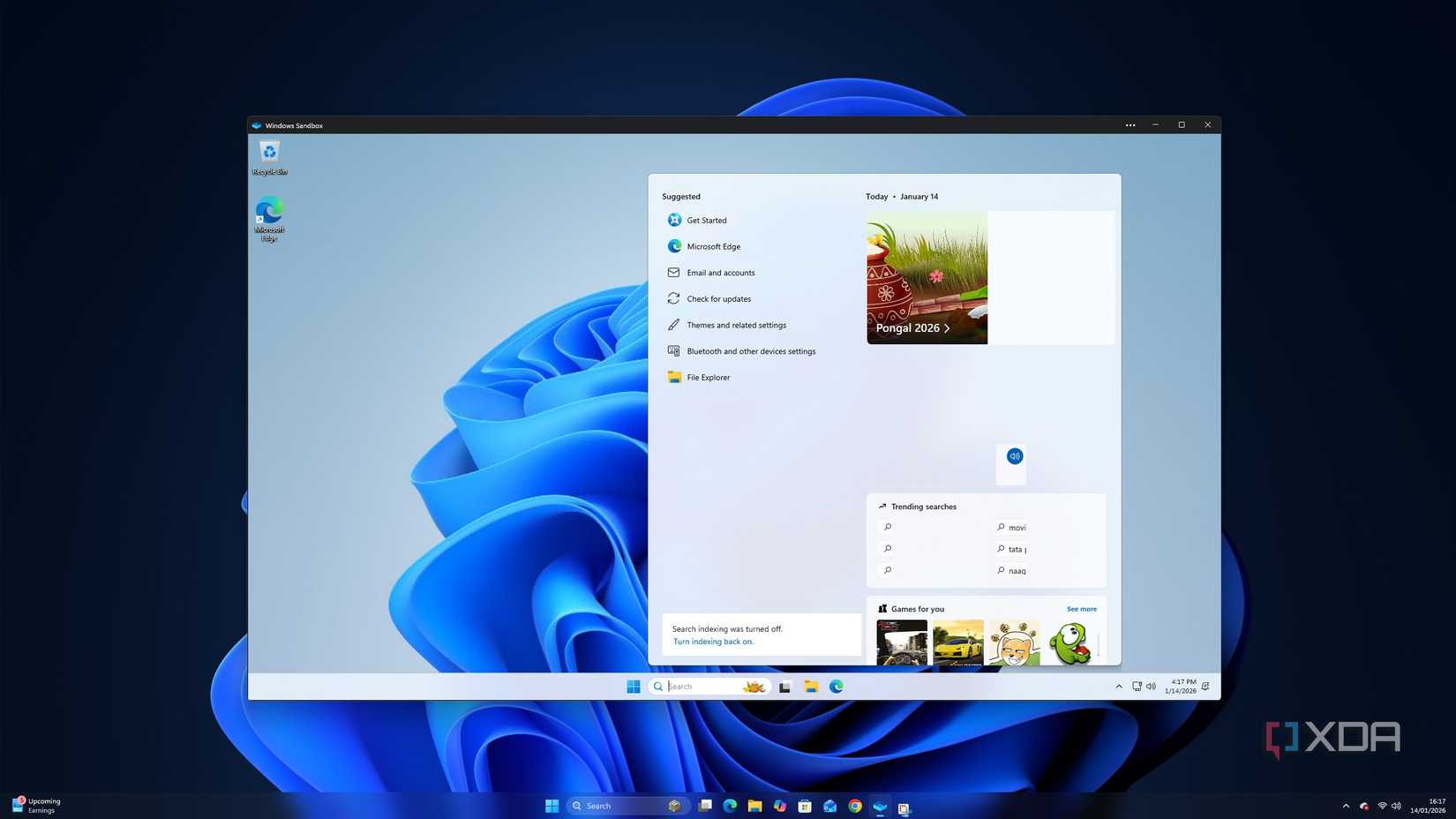Click the Pongal festival icon in the search box

pos(753,686)
